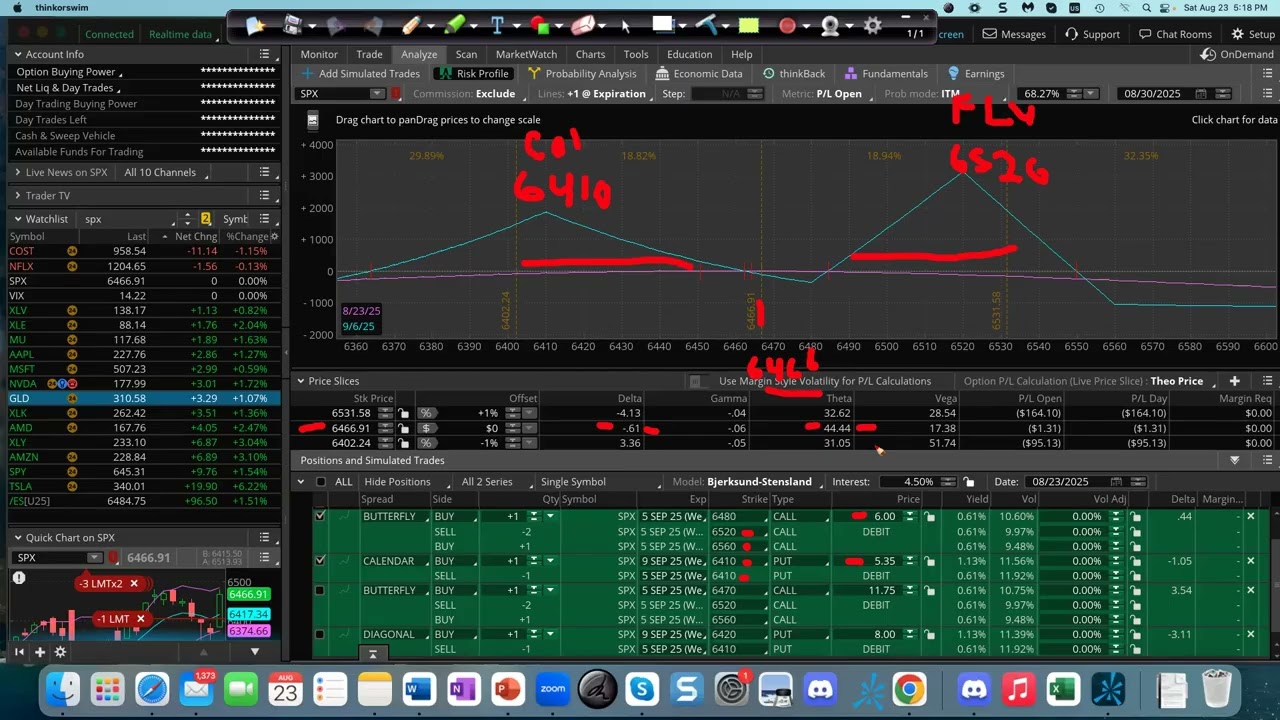Screen dimensions: 1280x720
Task: Click the Interest rate field 4.50%
Action: 919,482
